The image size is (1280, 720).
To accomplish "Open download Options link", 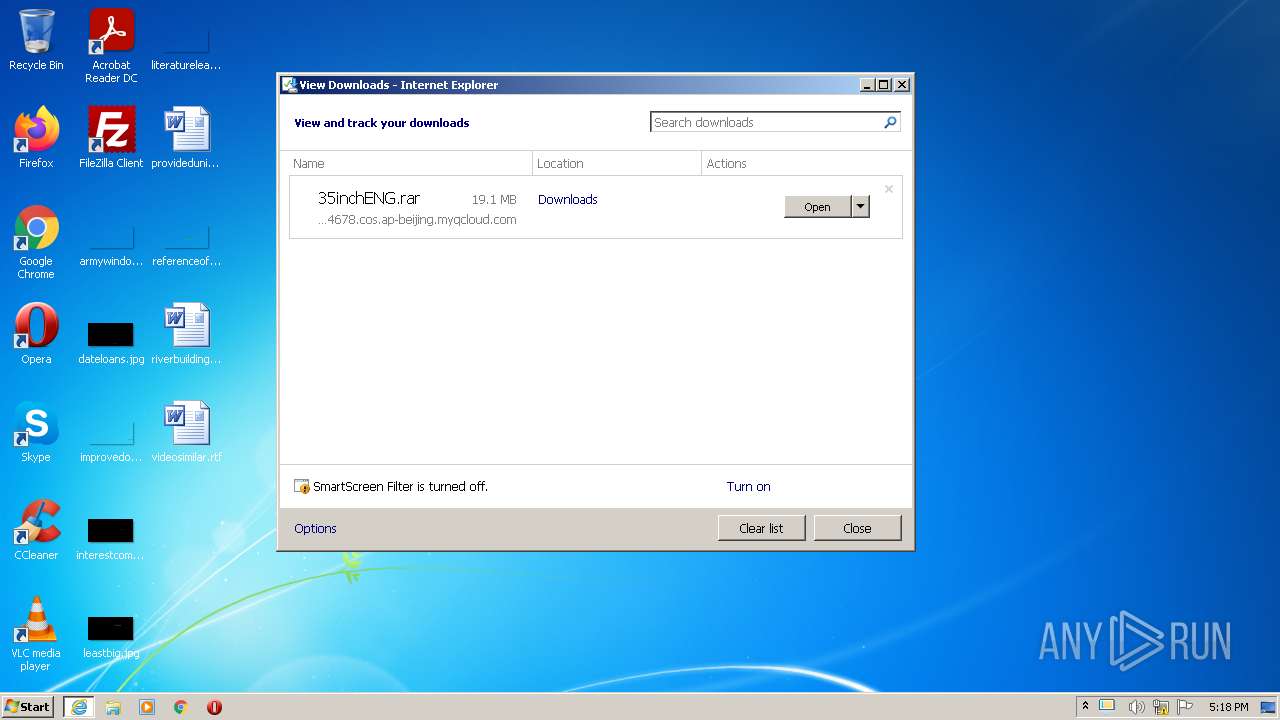I will [x=315, y=528].
